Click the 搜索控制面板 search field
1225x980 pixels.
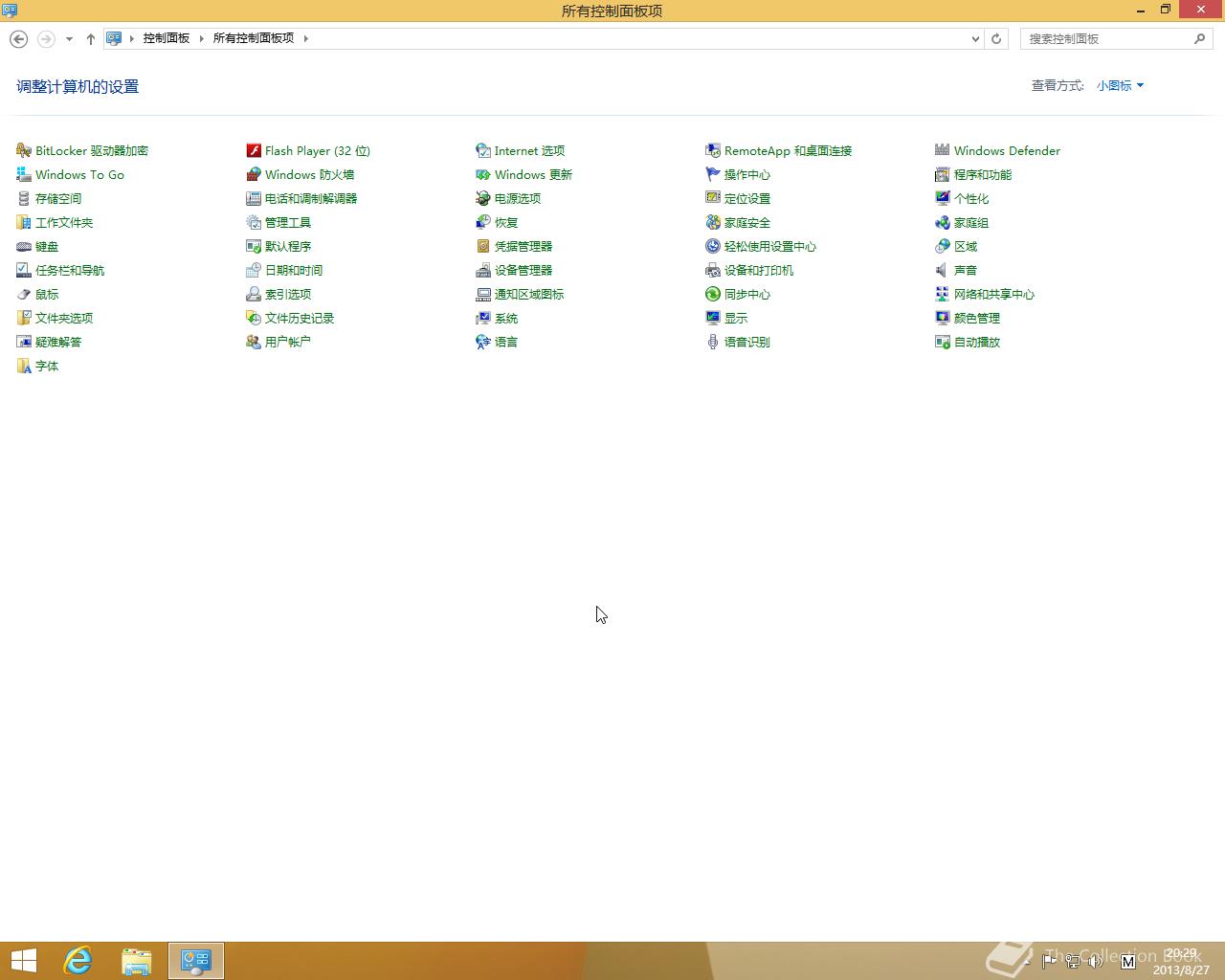coord(1116,38)
